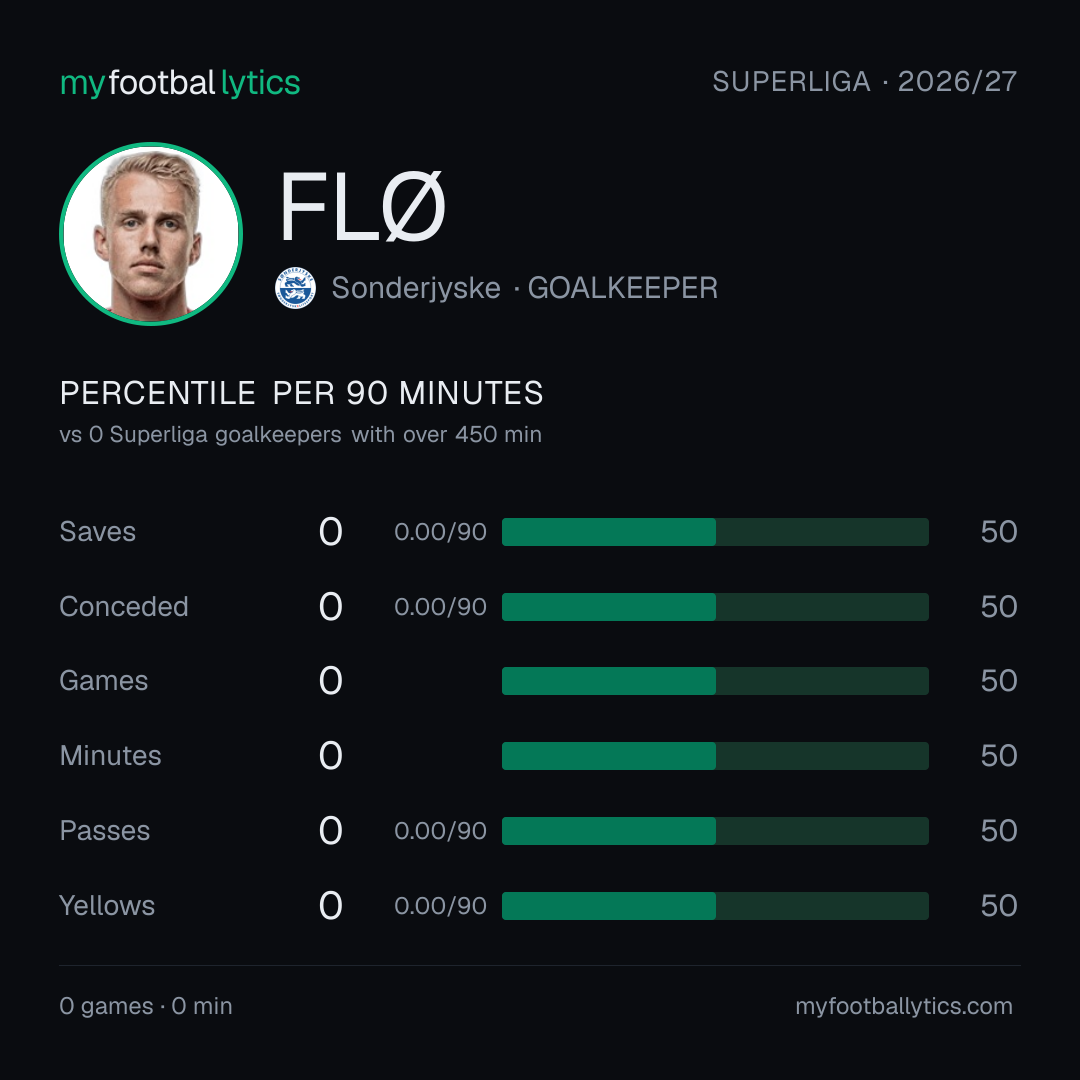
Task: Open the player headshot photo
Action: (x=151, y=233)
